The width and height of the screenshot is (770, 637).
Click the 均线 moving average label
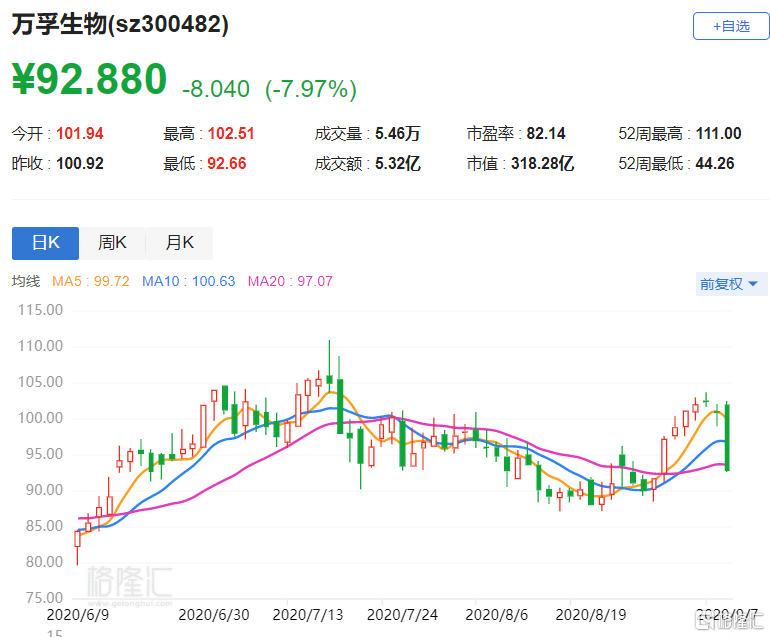pyautogui.click(x=26, y=281)
